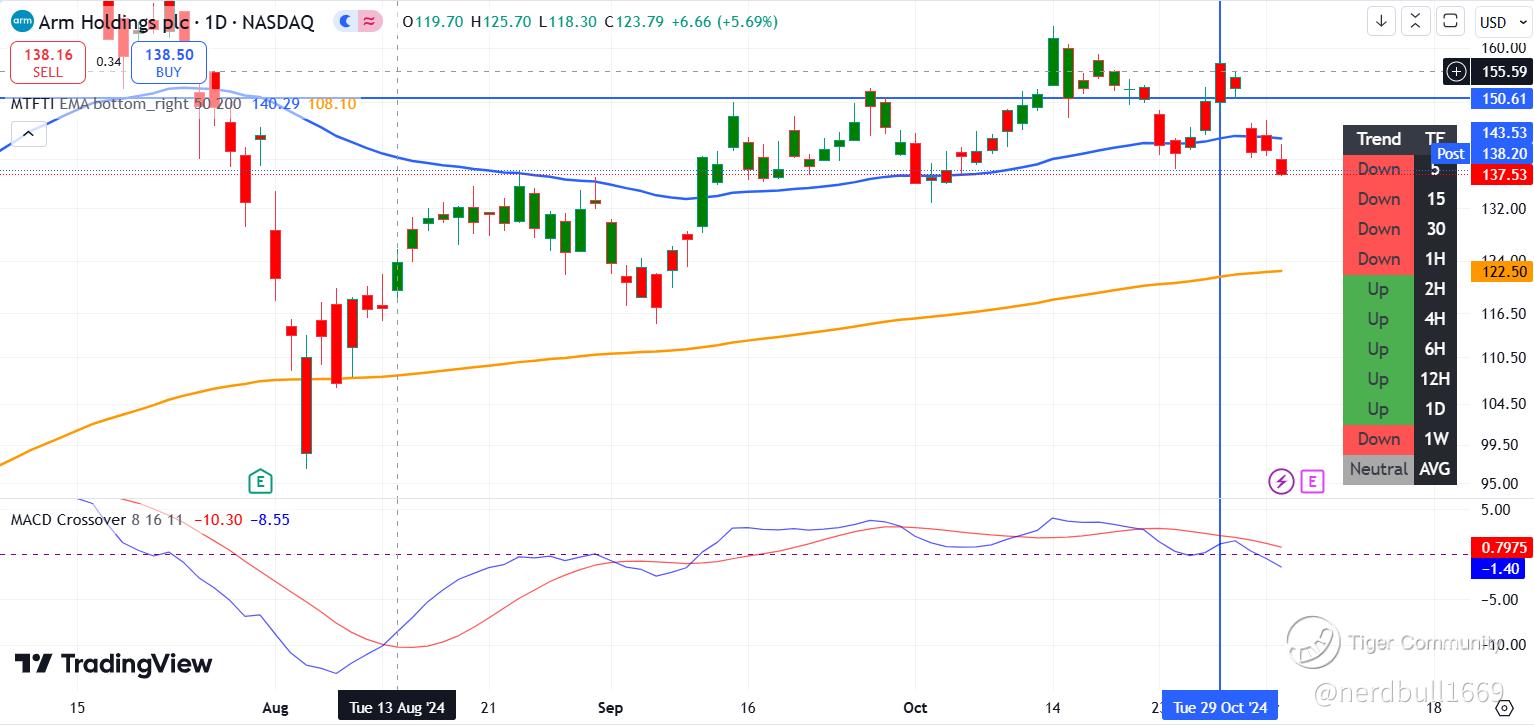Screen dimensions: 1534x727
Task: Click the Sep label on the time axis
Action: (610, 708)
